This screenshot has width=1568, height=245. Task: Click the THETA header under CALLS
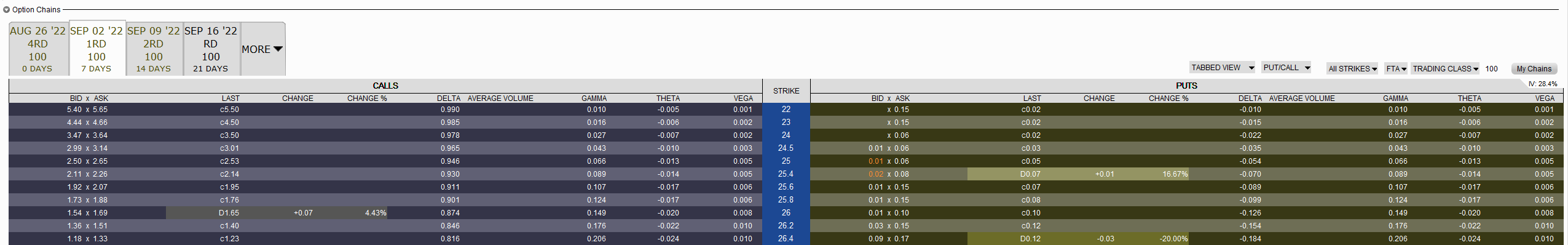pyautogui.click(x=668, y=98)
